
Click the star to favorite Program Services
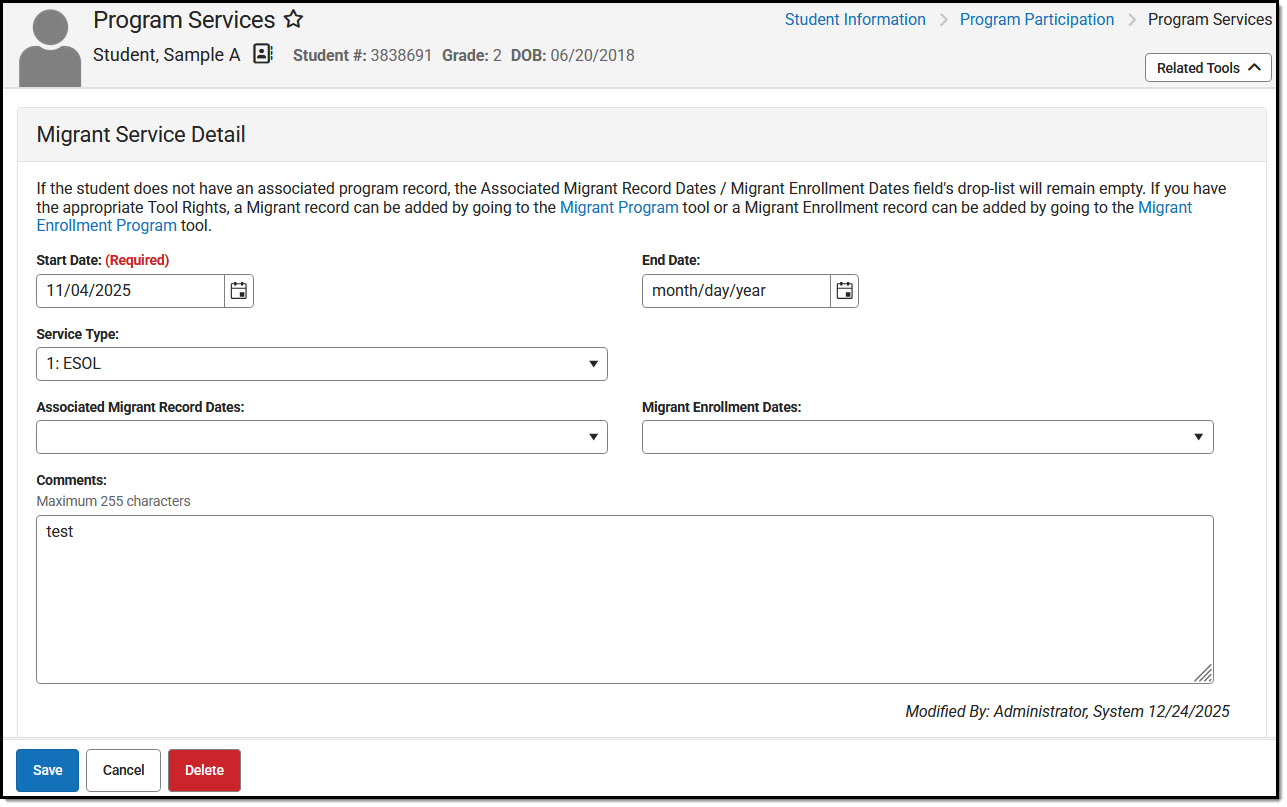tap(292, 18)
